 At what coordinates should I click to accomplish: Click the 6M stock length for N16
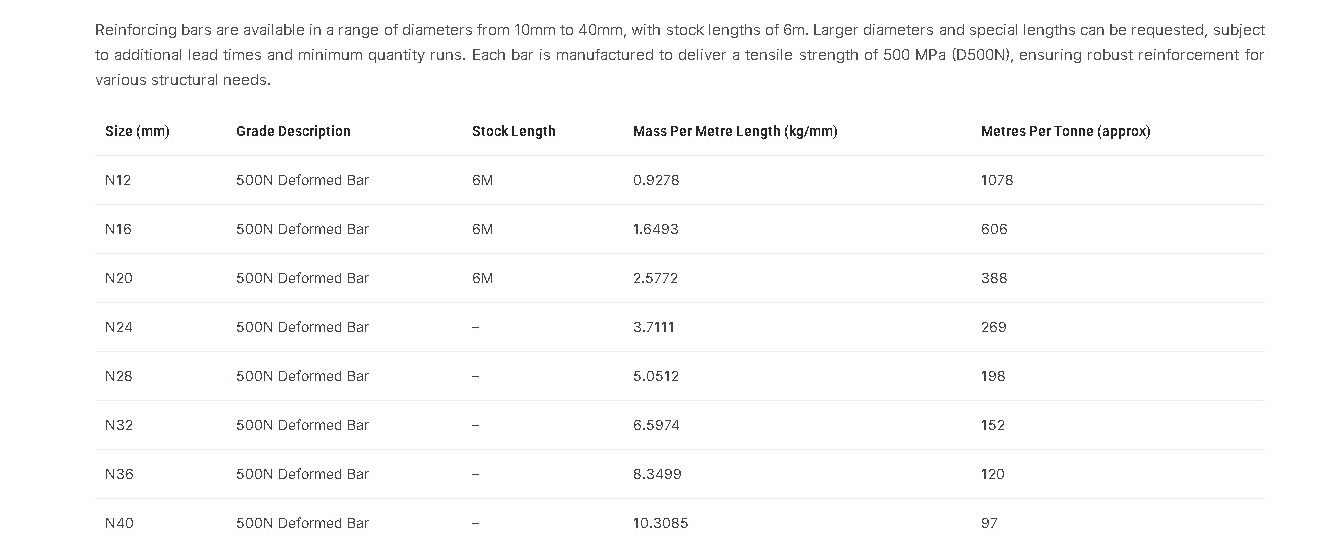click(x=482, y=229)
